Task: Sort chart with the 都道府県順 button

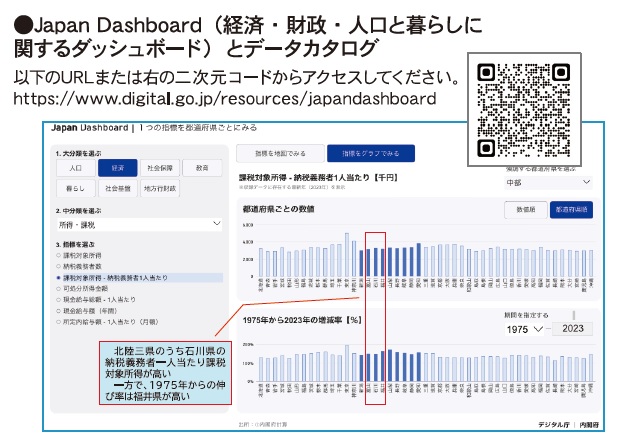Action: [571, 210]
